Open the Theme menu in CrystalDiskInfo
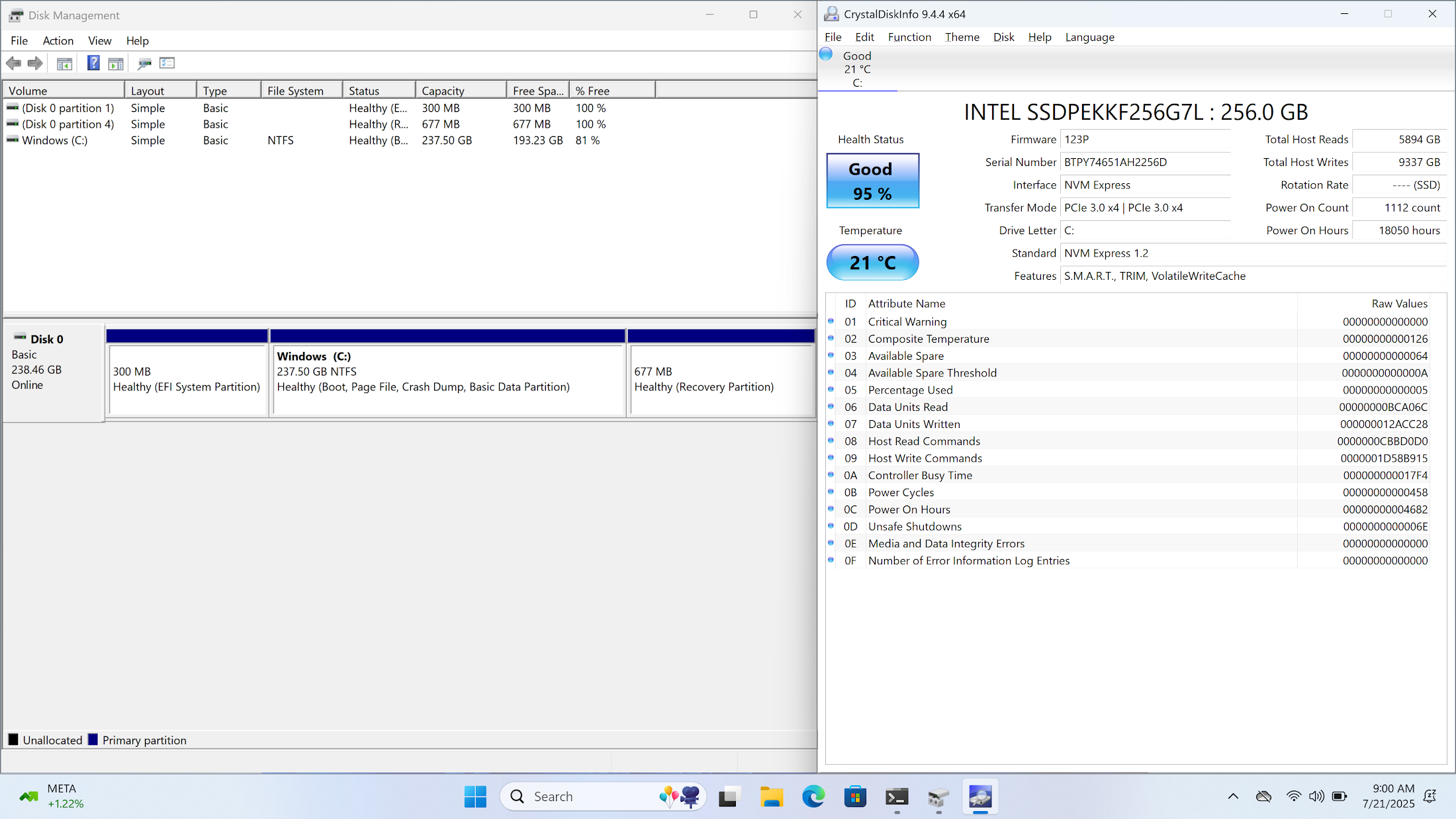 pyautogui.click(x=962, y=37)
